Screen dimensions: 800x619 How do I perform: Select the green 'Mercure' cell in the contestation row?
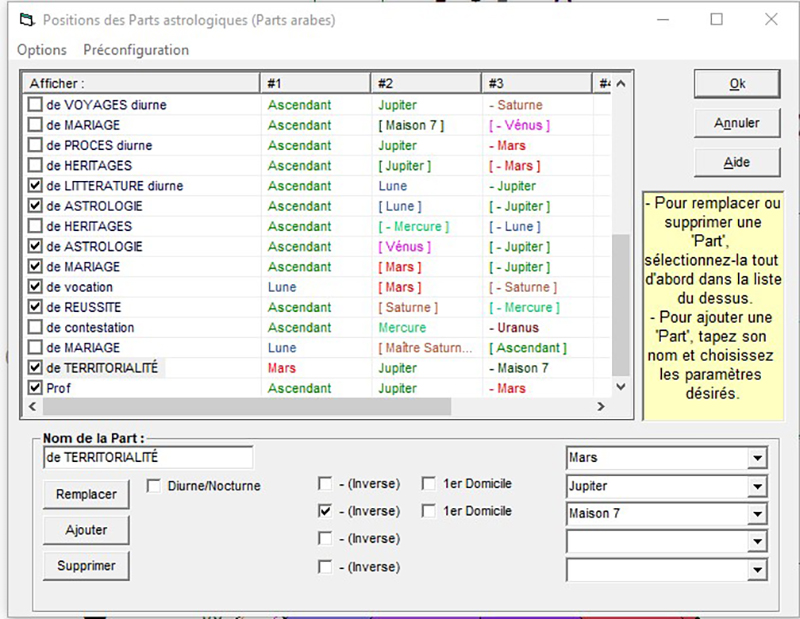[402, 328]
